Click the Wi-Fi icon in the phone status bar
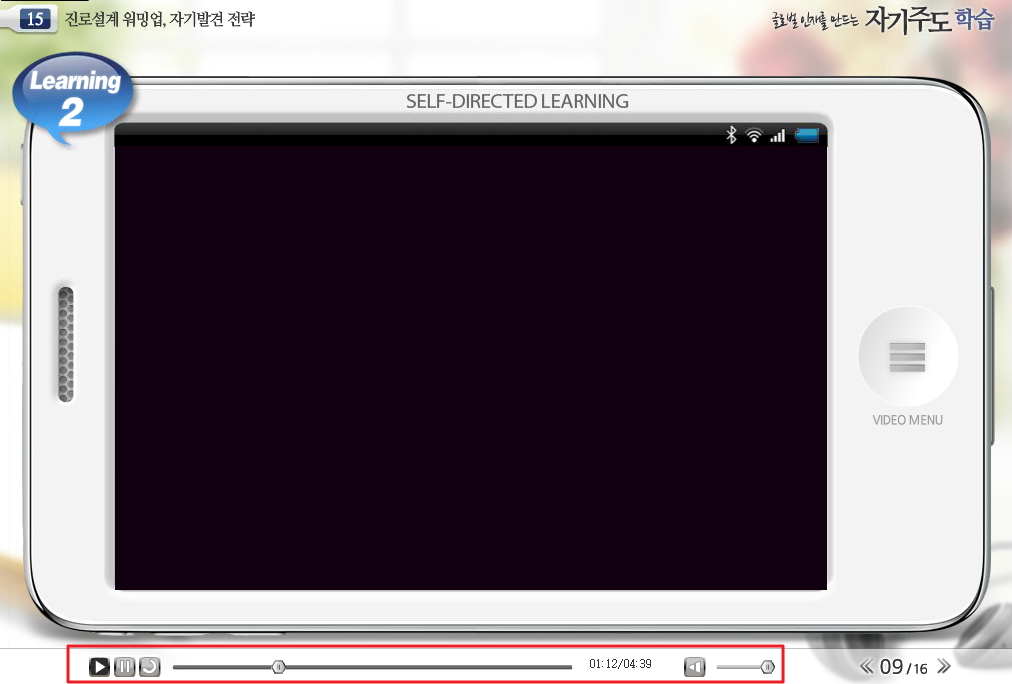This screenshot has height=684, width=1012. [754, 136]
